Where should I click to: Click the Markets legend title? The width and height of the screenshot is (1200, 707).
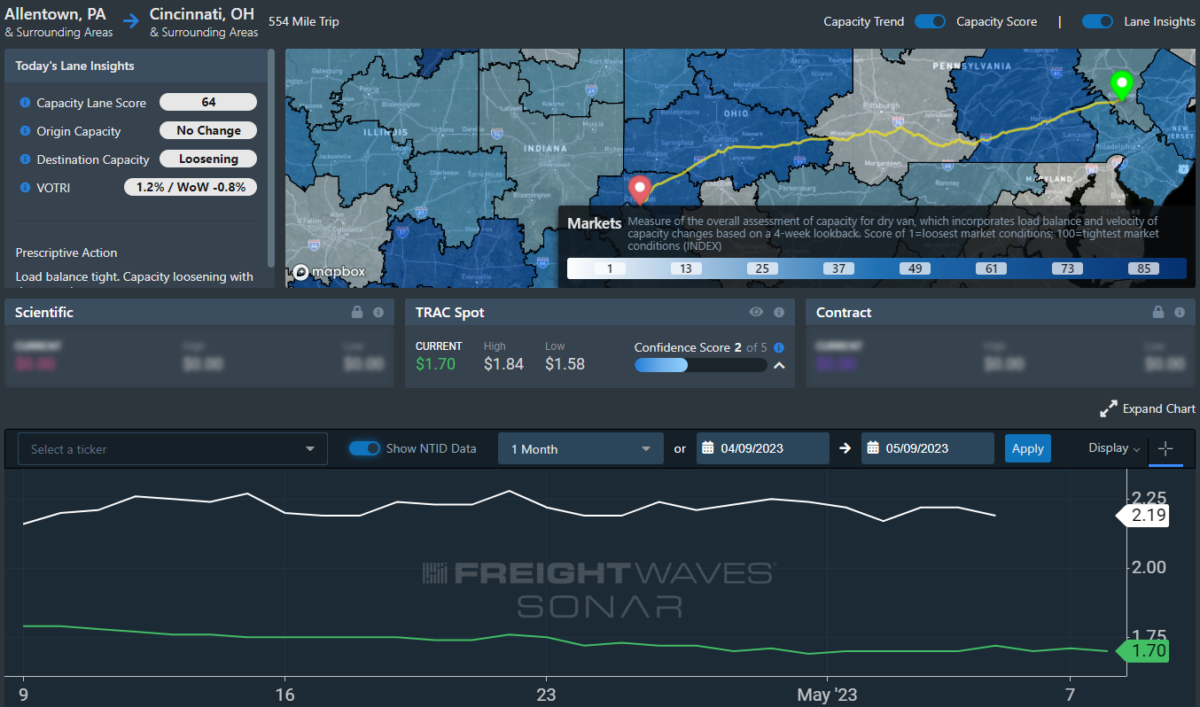point(594,223)
